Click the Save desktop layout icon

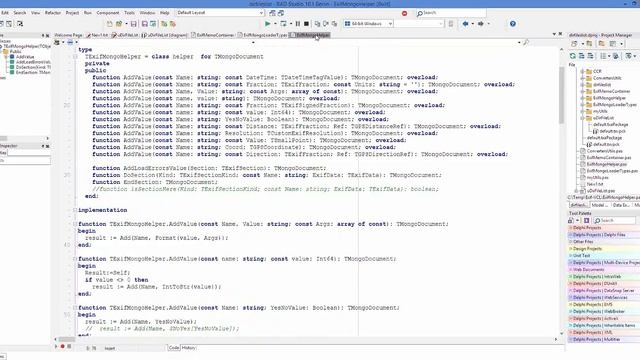[x=272, y=13]
